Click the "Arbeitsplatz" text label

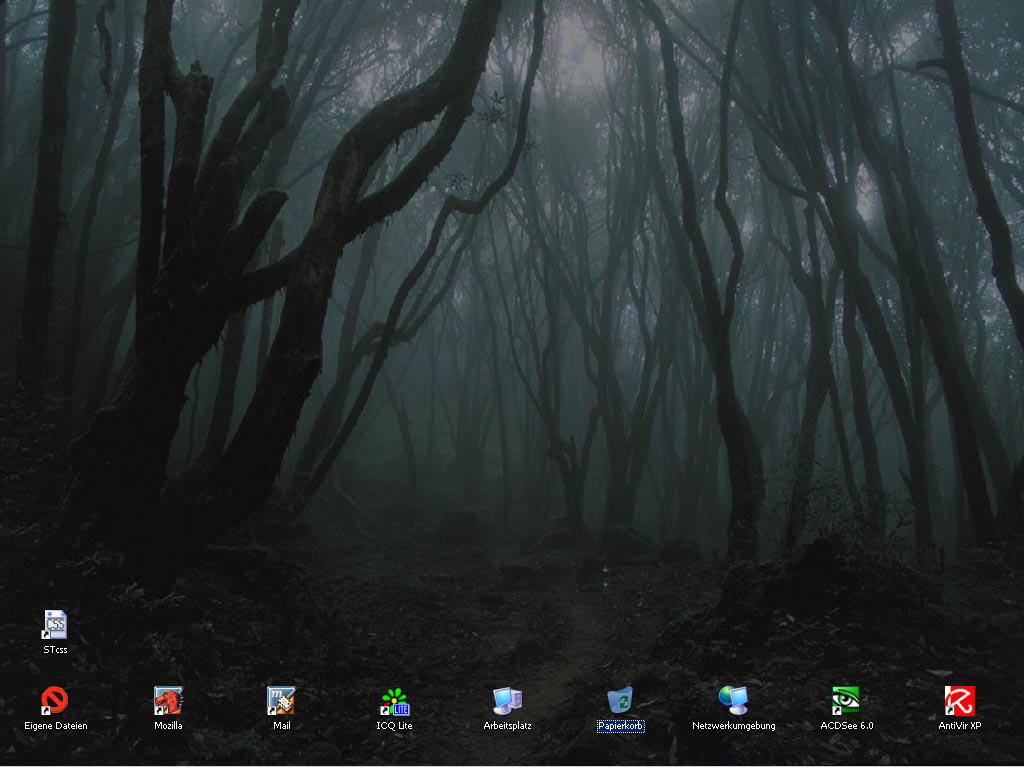(507, 726)
